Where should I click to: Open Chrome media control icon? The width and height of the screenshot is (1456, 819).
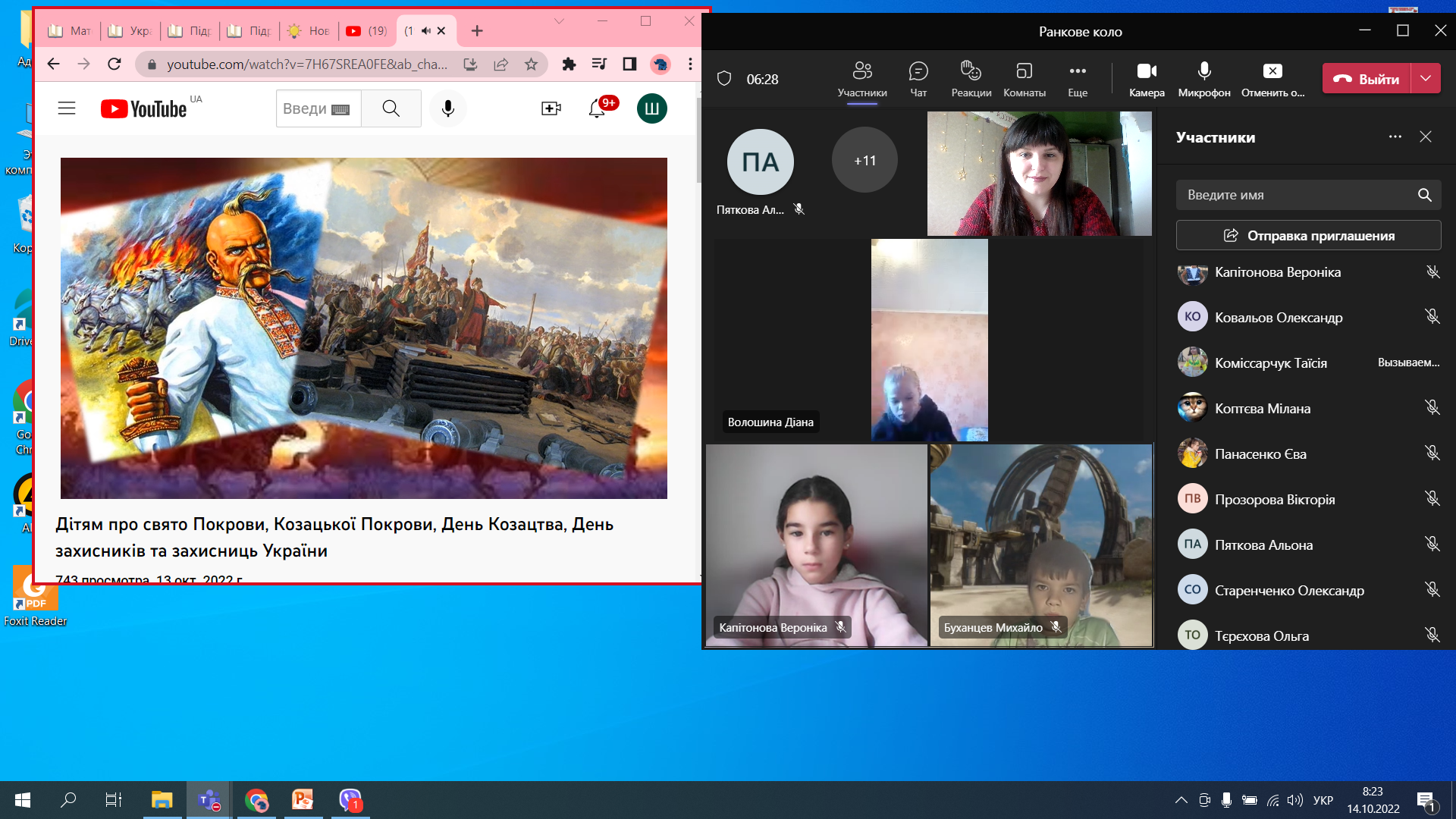pyautogui.click(x=599, y=64)
